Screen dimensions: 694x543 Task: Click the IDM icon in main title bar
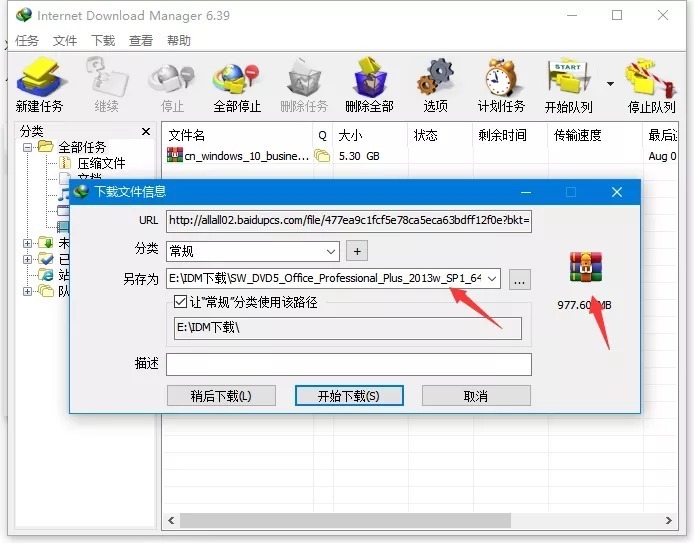pyautogui.click(x=24, y=15)
